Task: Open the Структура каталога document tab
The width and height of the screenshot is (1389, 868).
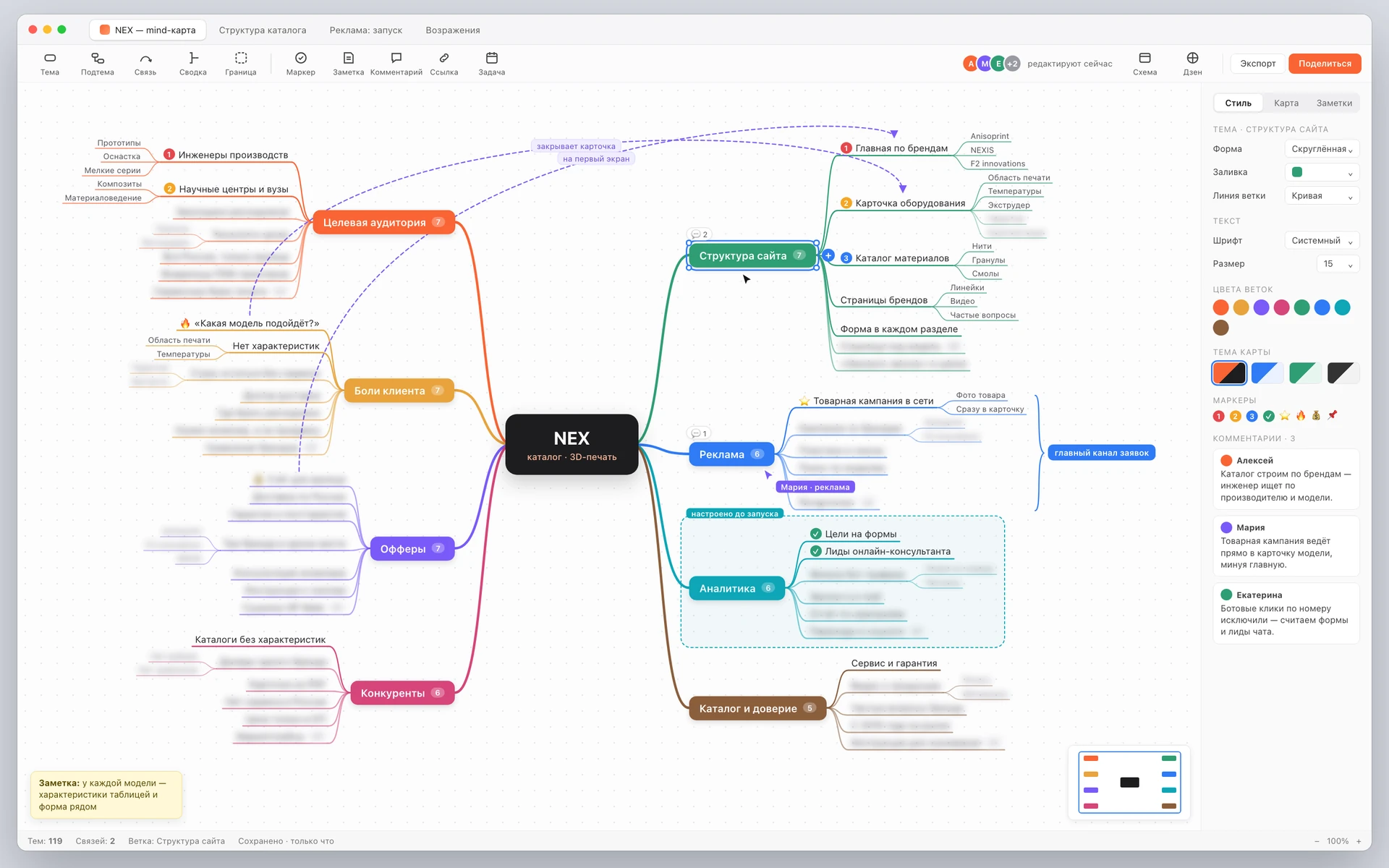Action: pyautogui.click(x=263, y=30)
